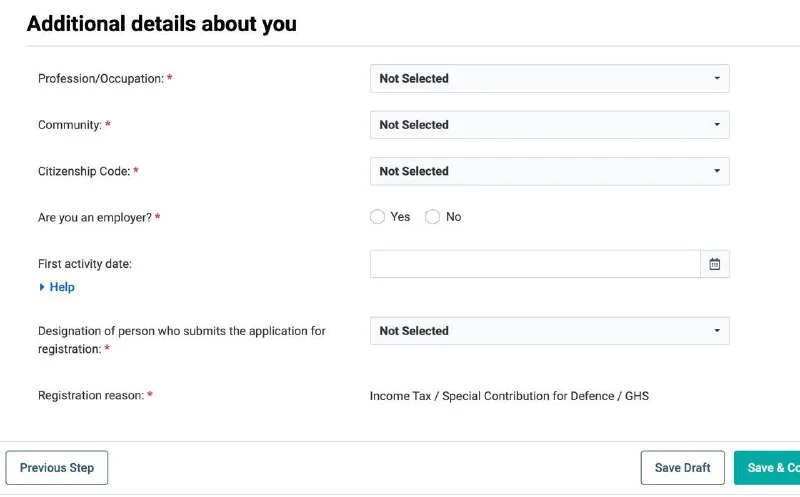The width and height of the screenshot is (800, 497).
Task: Open Designation of person dropdown
Action: 540,331
